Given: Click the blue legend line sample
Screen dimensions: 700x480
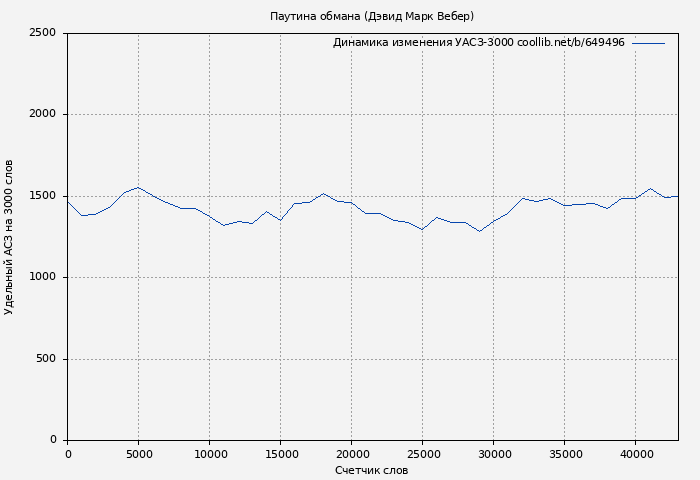Looking at the screenshot, I should tap(648, 43).
